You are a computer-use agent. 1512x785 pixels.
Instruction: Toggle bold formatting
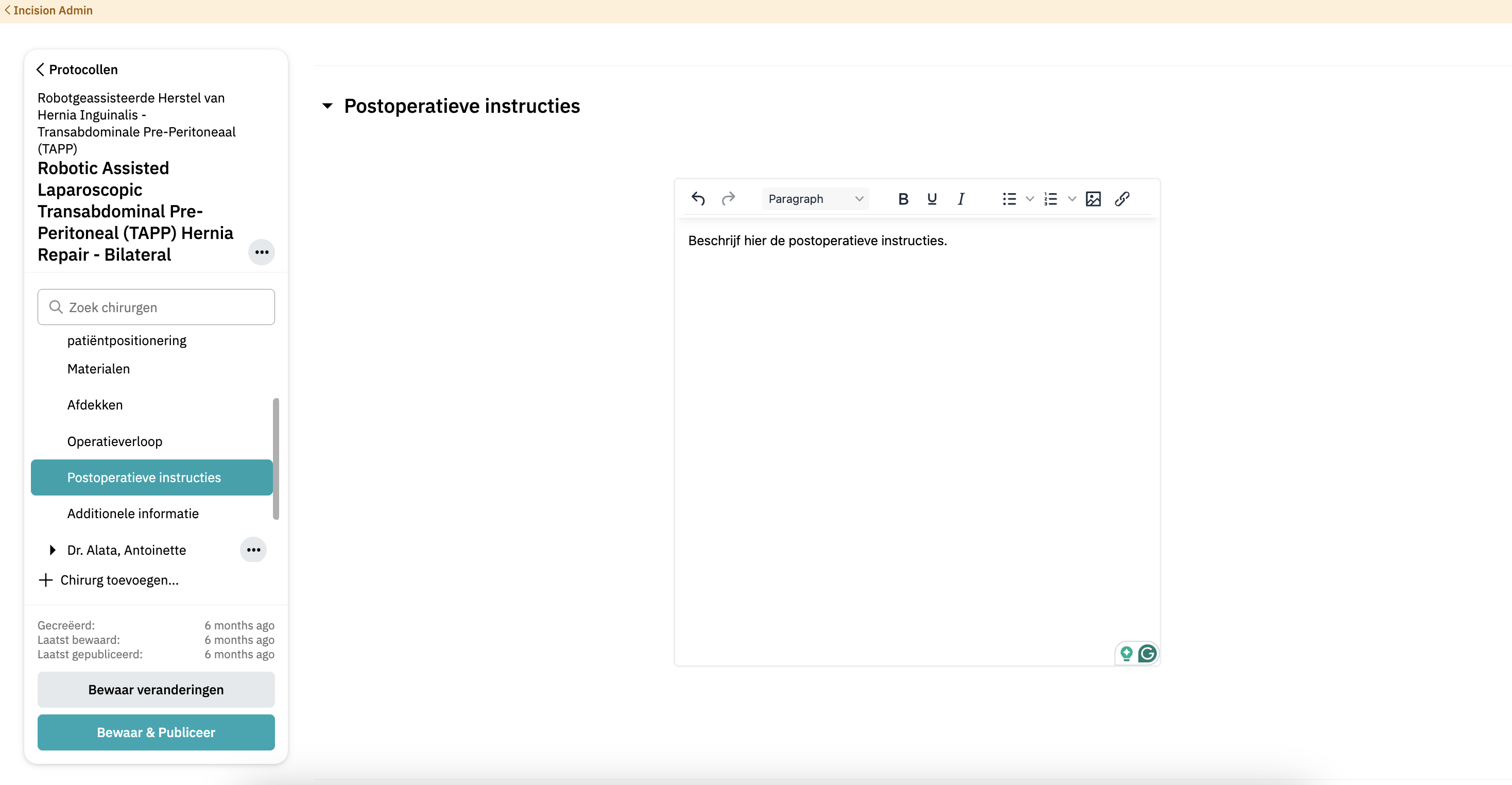pyautogui.click(x=903, y=198)
